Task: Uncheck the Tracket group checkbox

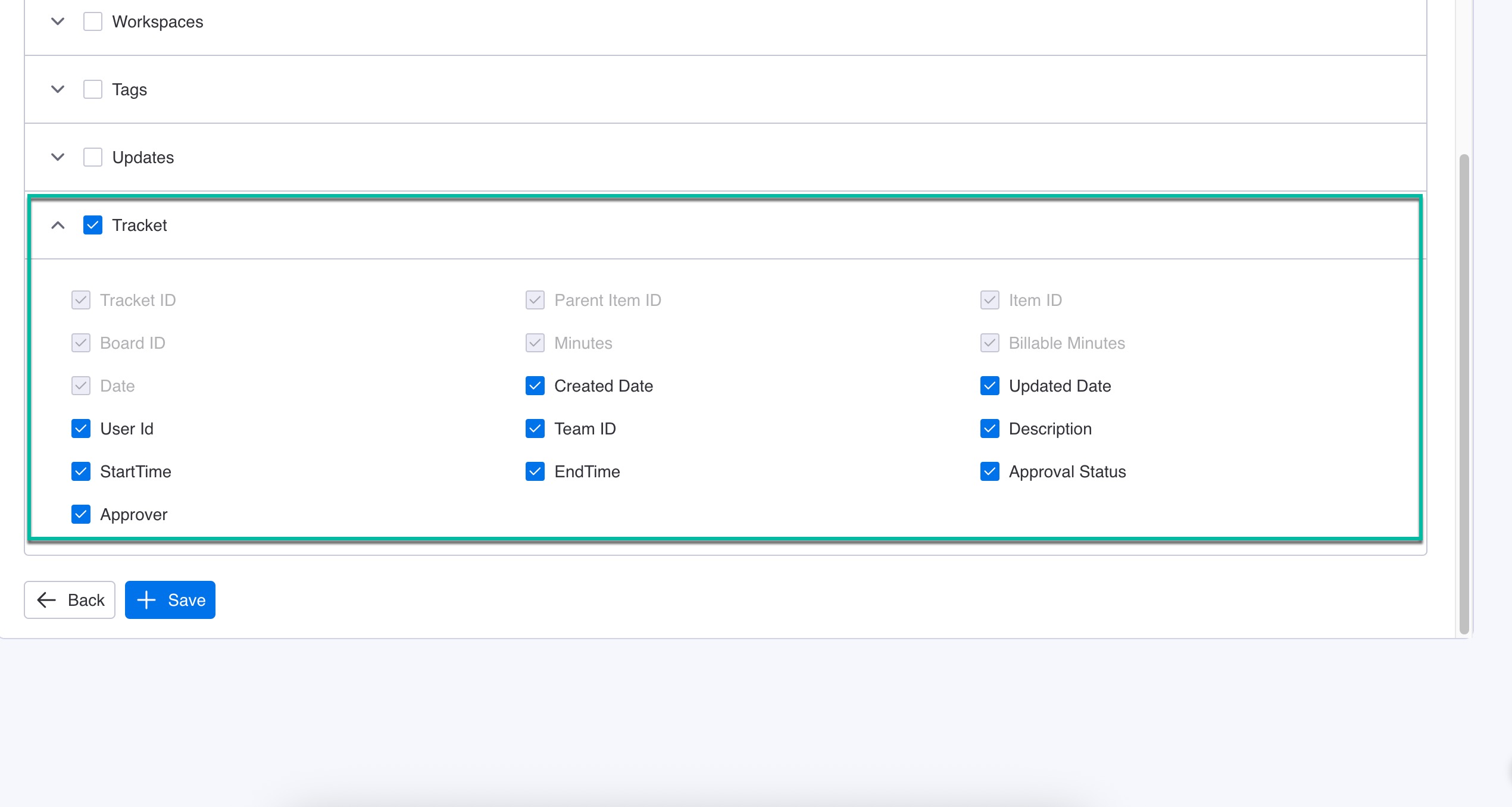Action: tap(93, 225)
